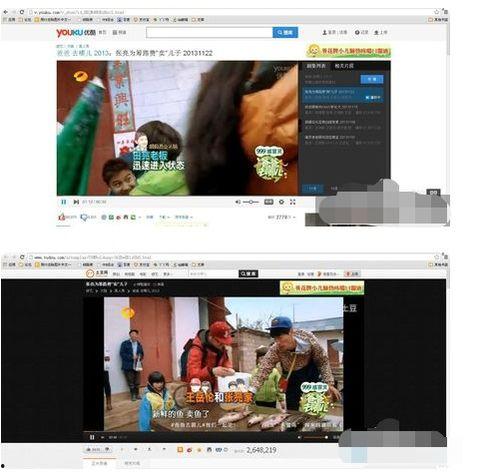Focus the Youku search input box
Viewport: 500px width, 472px height.
209,32
